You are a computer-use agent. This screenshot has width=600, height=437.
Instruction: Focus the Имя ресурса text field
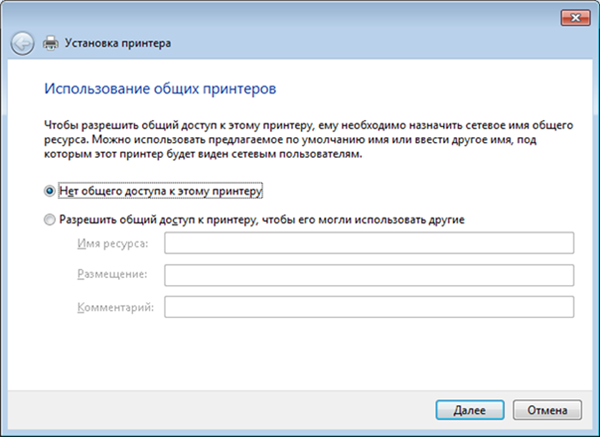coord(369,243)
